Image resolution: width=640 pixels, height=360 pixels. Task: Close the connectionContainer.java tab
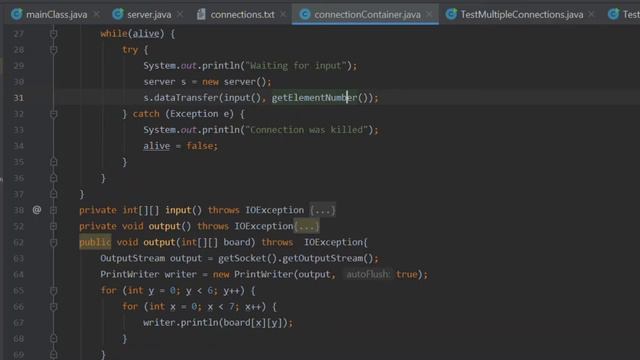coord(429,15)
